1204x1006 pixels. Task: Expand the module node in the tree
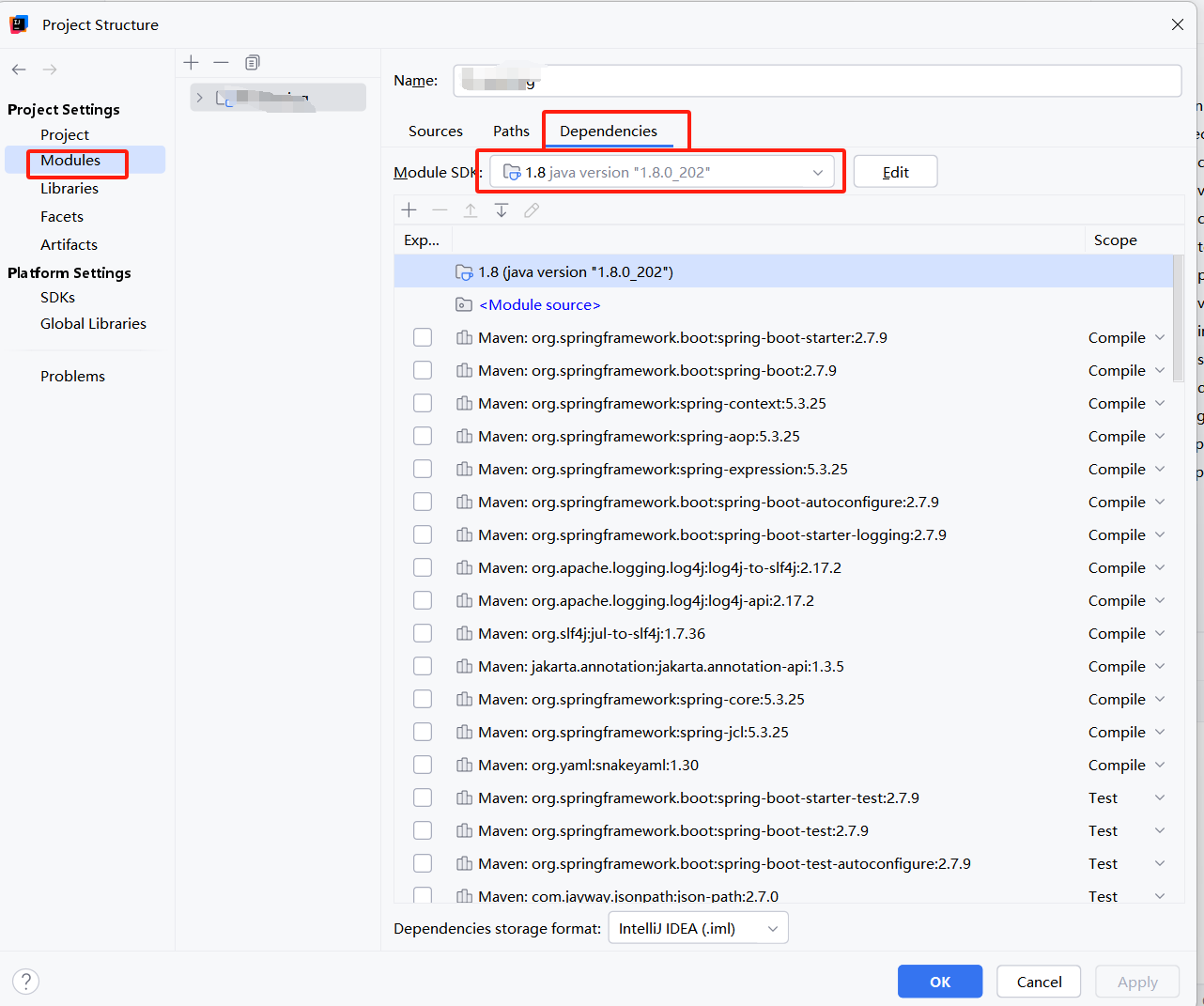click(199, 98)
